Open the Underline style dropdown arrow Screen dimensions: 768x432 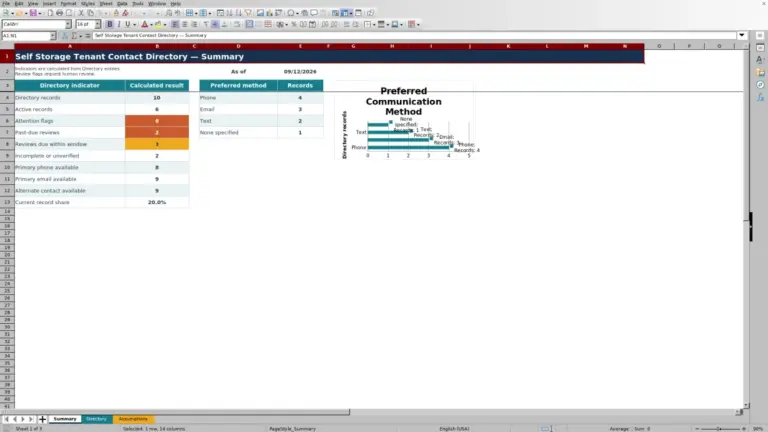click(x=135, y=24)
